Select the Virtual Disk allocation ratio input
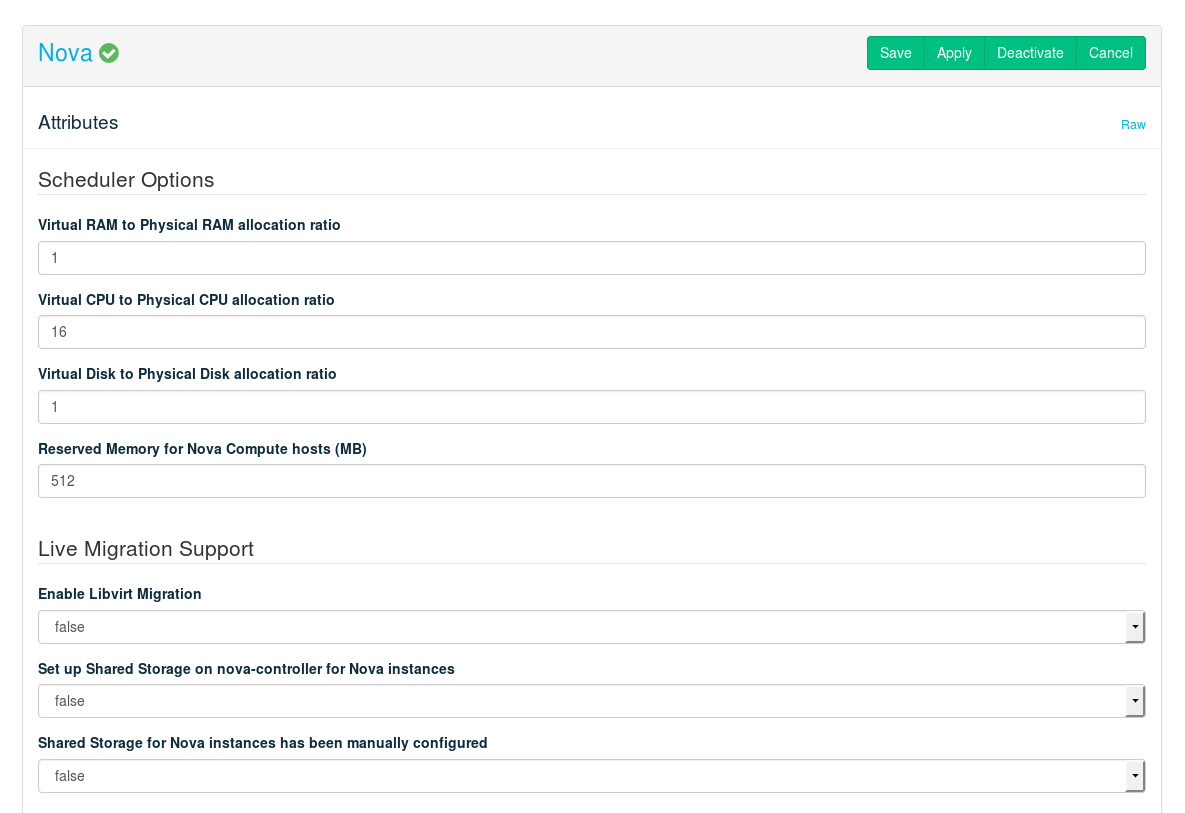 coord(591,407)
